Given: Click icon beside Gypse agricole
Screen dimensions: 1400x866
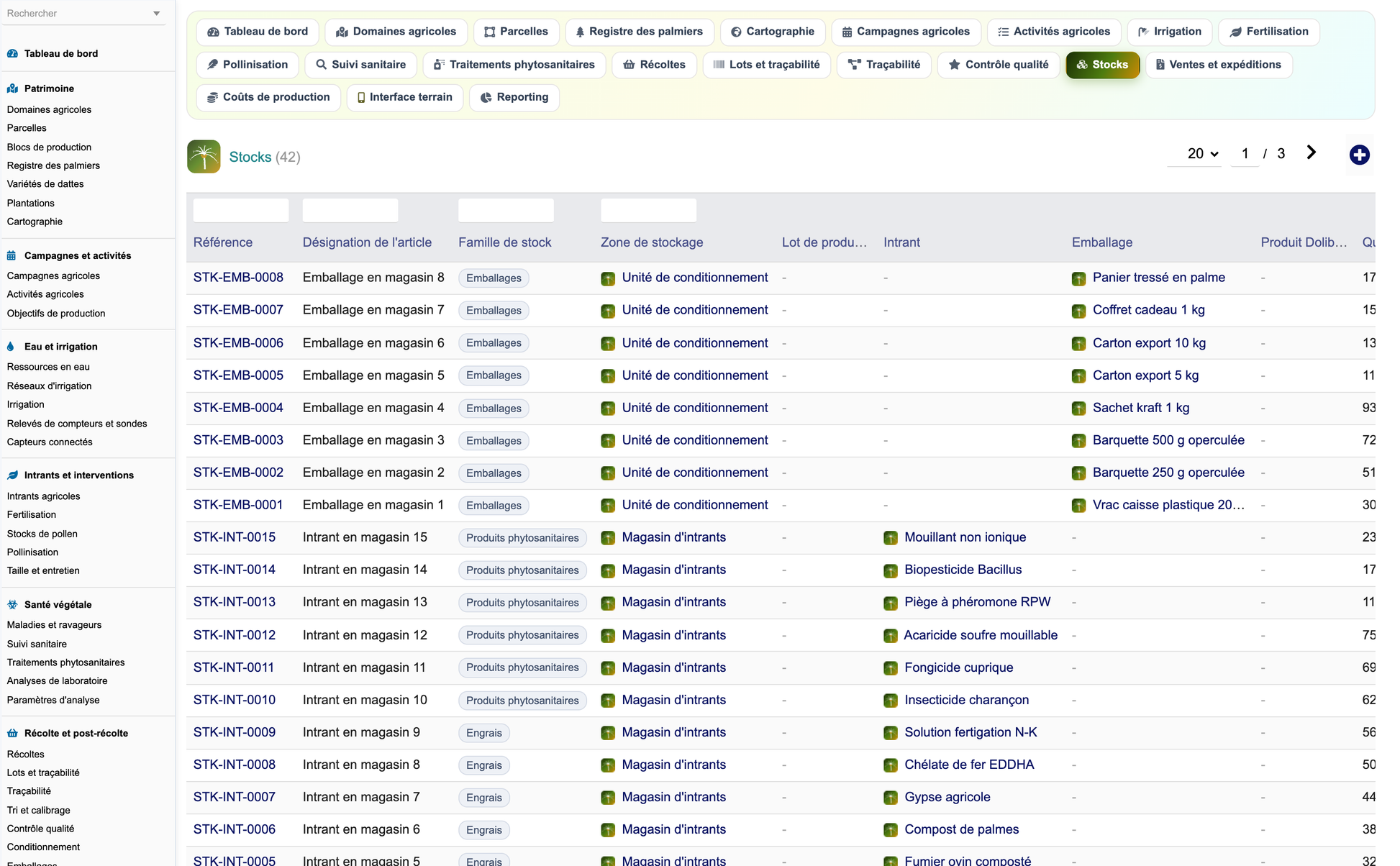Looking at the screenshot, I should [x=891, y=798].
